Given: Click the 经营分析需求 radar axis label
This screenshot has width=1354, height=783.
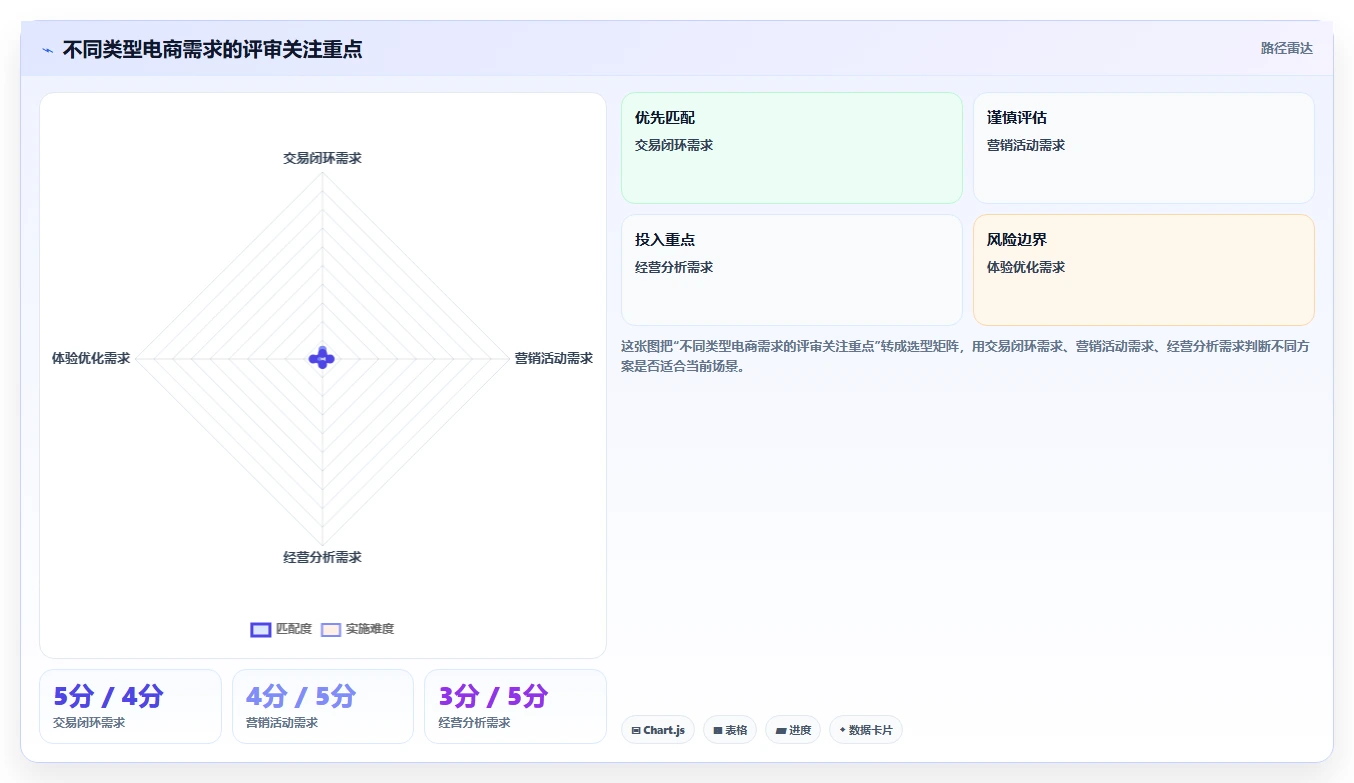Looking at the screenshot, I should click(x=322, y=557).
